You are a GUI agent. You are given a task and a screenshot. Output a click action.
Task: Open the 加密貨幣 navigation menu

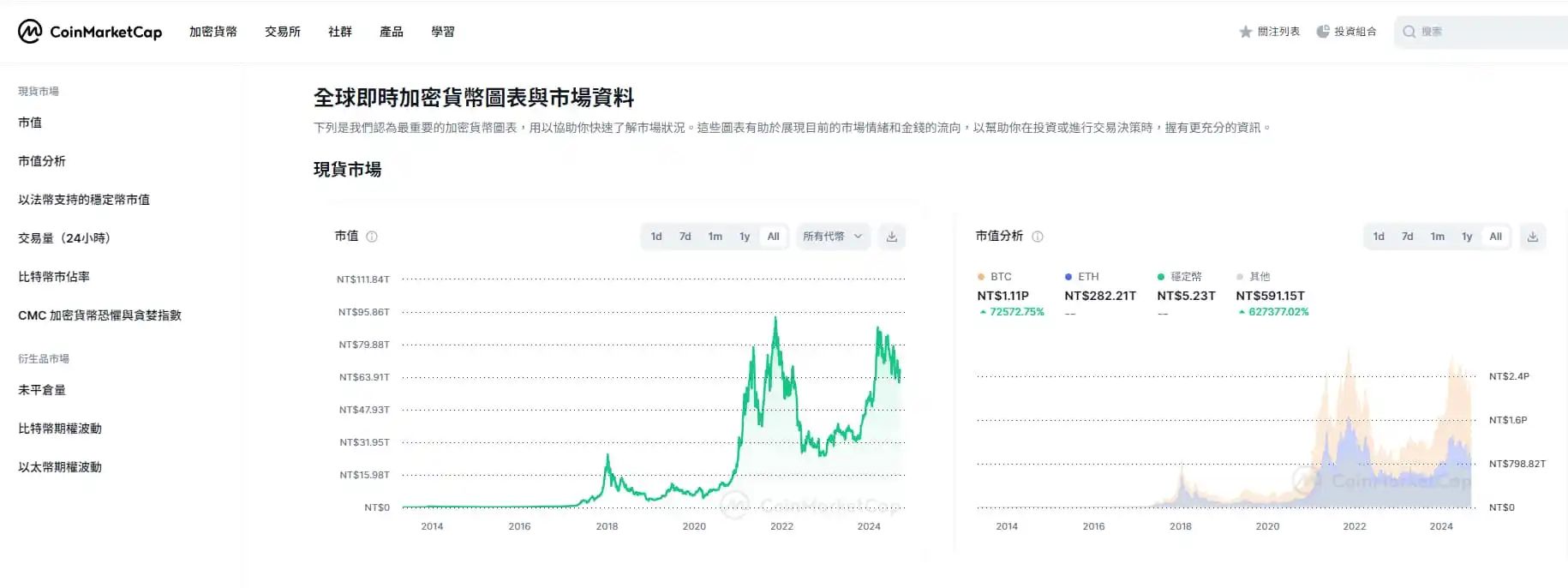pyautogui.click(x=213, y=32)
